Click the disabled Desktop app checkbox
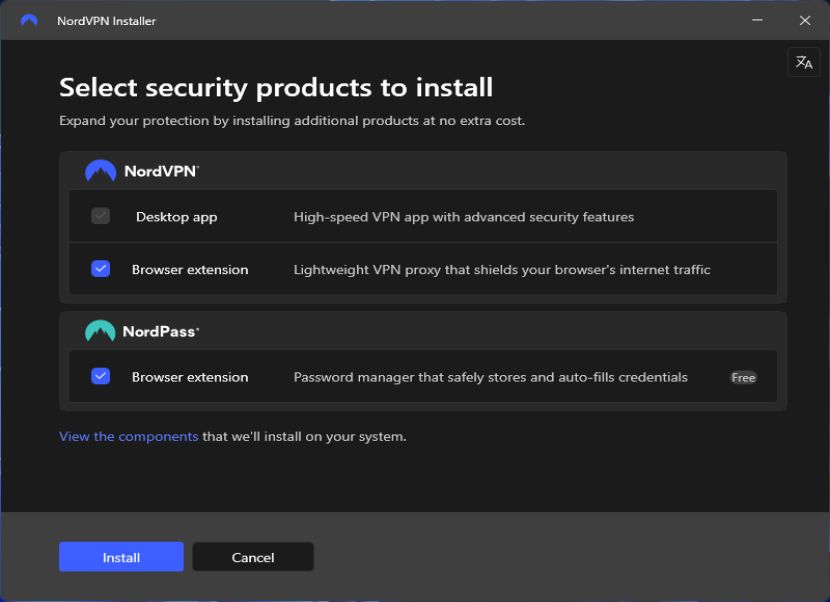 [x=101, y=216]
